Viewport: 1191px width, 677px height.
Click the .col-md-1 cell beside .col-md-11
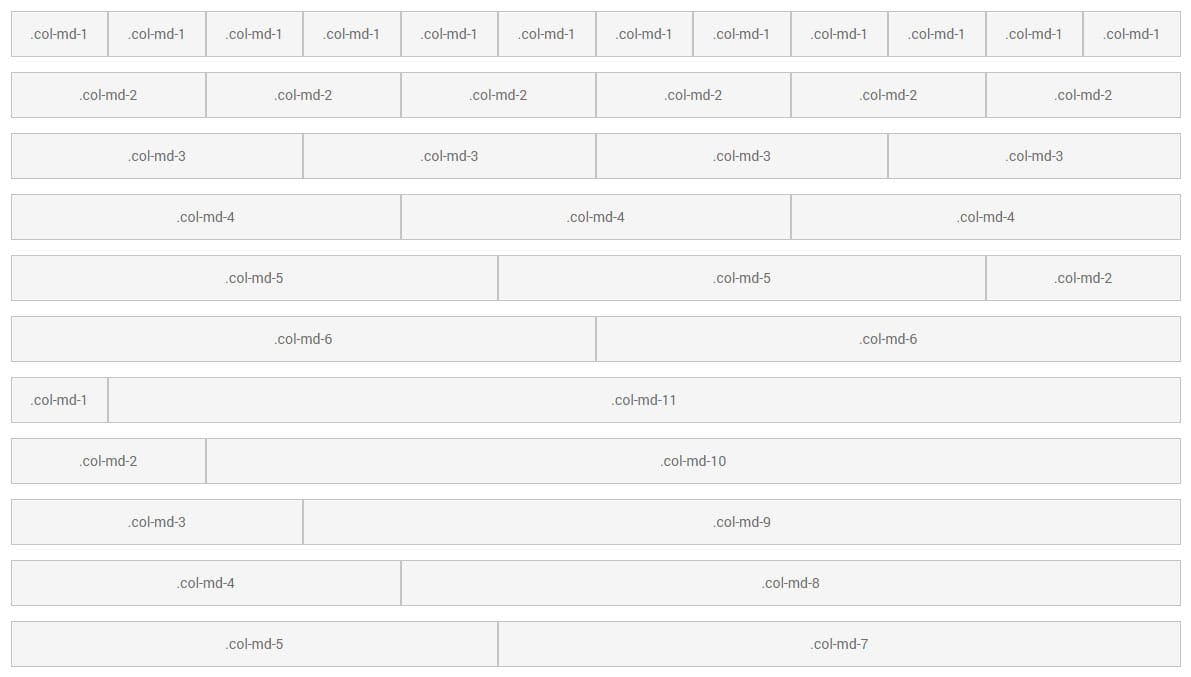tap(59, 400)
